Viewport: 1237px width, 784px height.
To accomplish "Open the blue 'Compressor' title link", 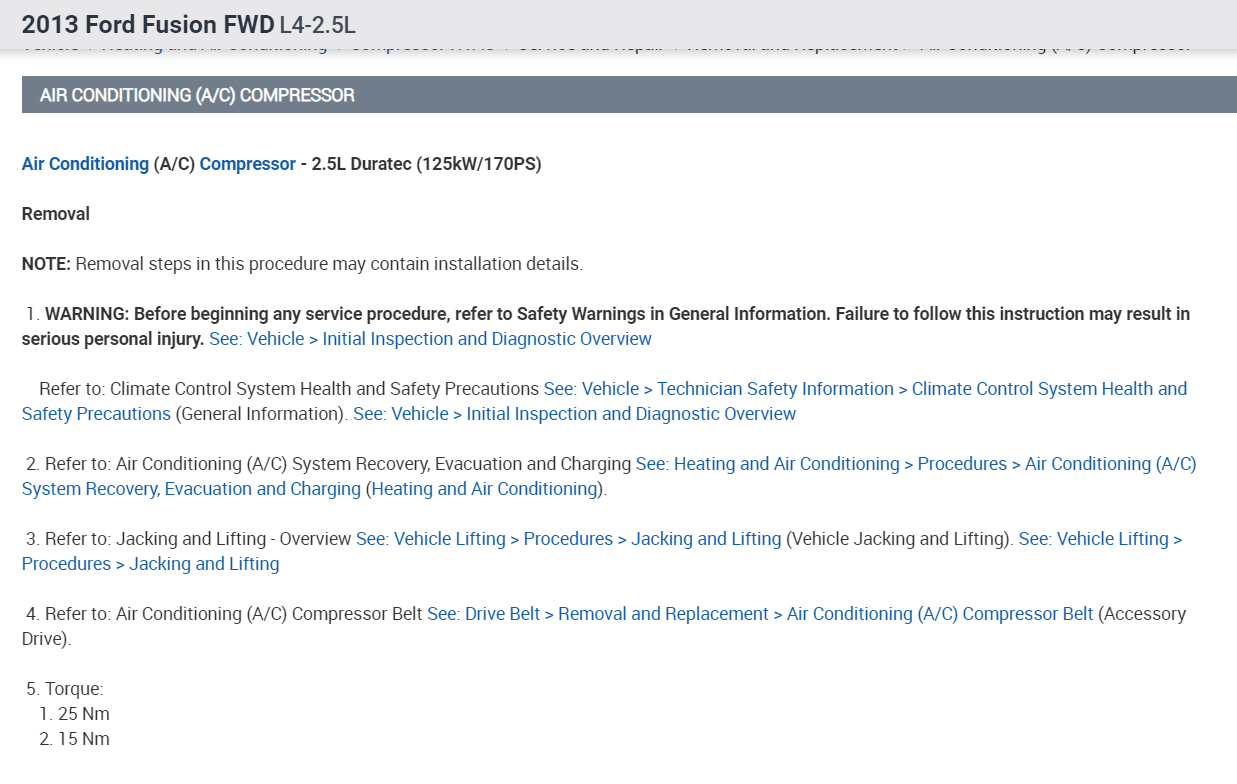I will tap(248, 164).
